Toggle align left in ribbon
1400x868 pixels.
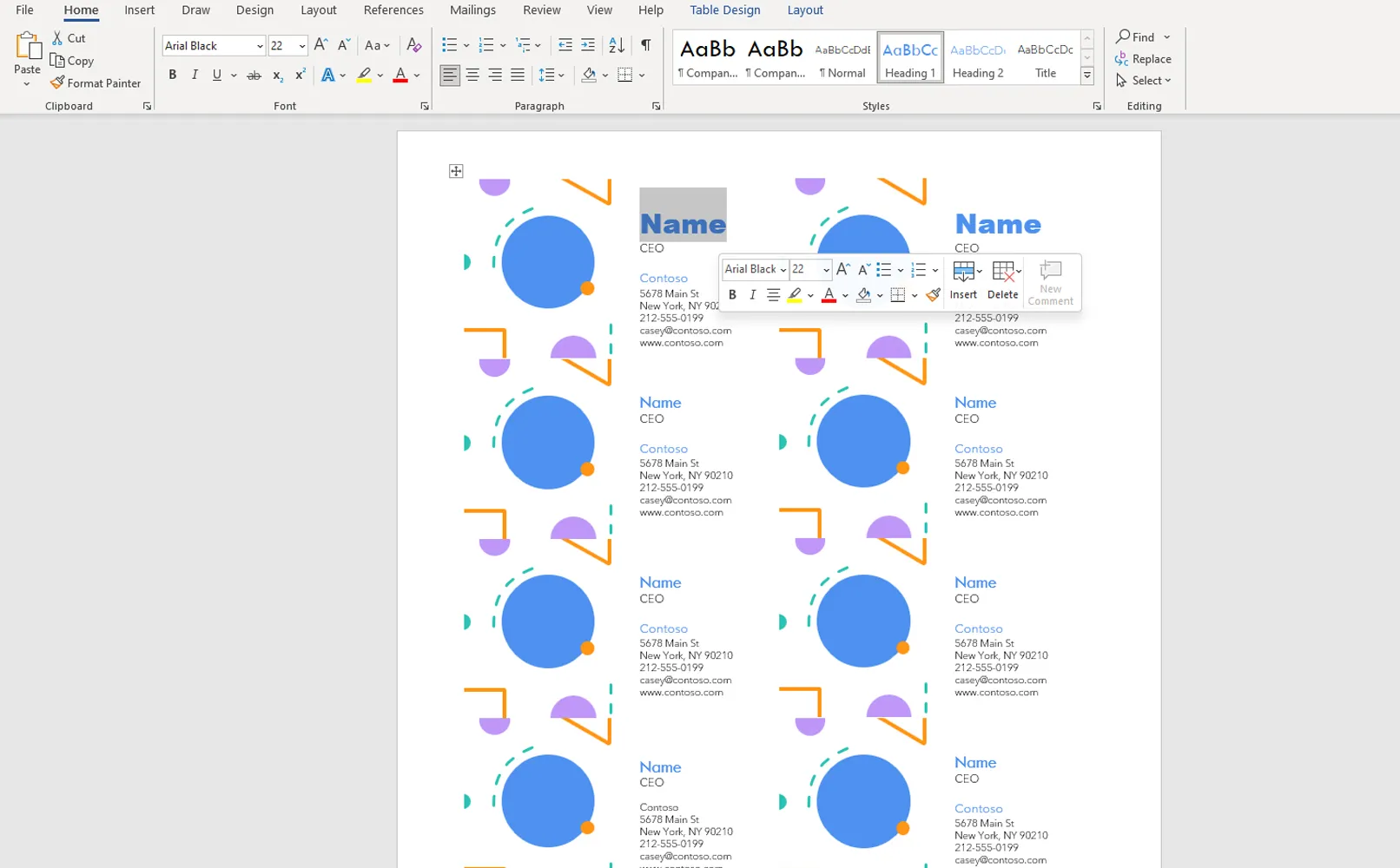click(x=450, y=76)
